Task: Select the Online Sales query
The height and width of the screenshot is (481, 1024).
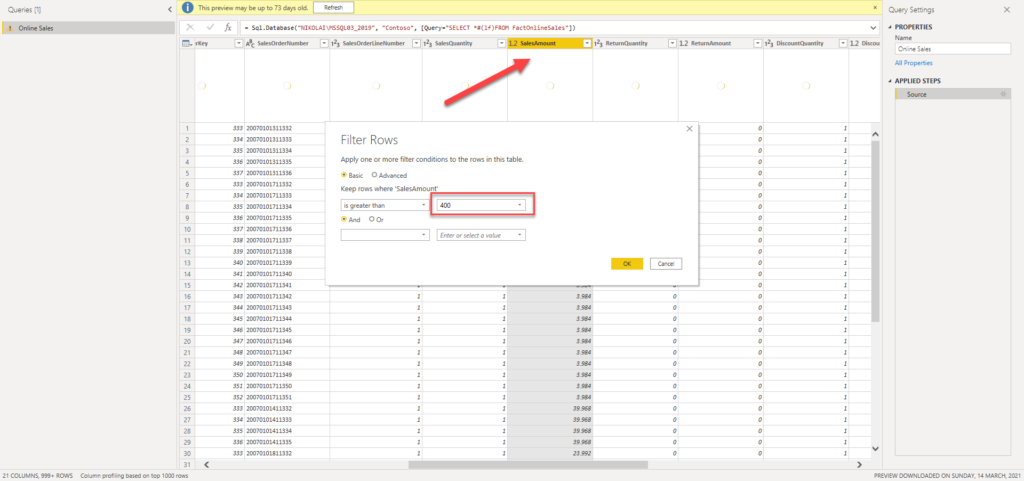Action: pyautogui.click(x=89, y=28)
